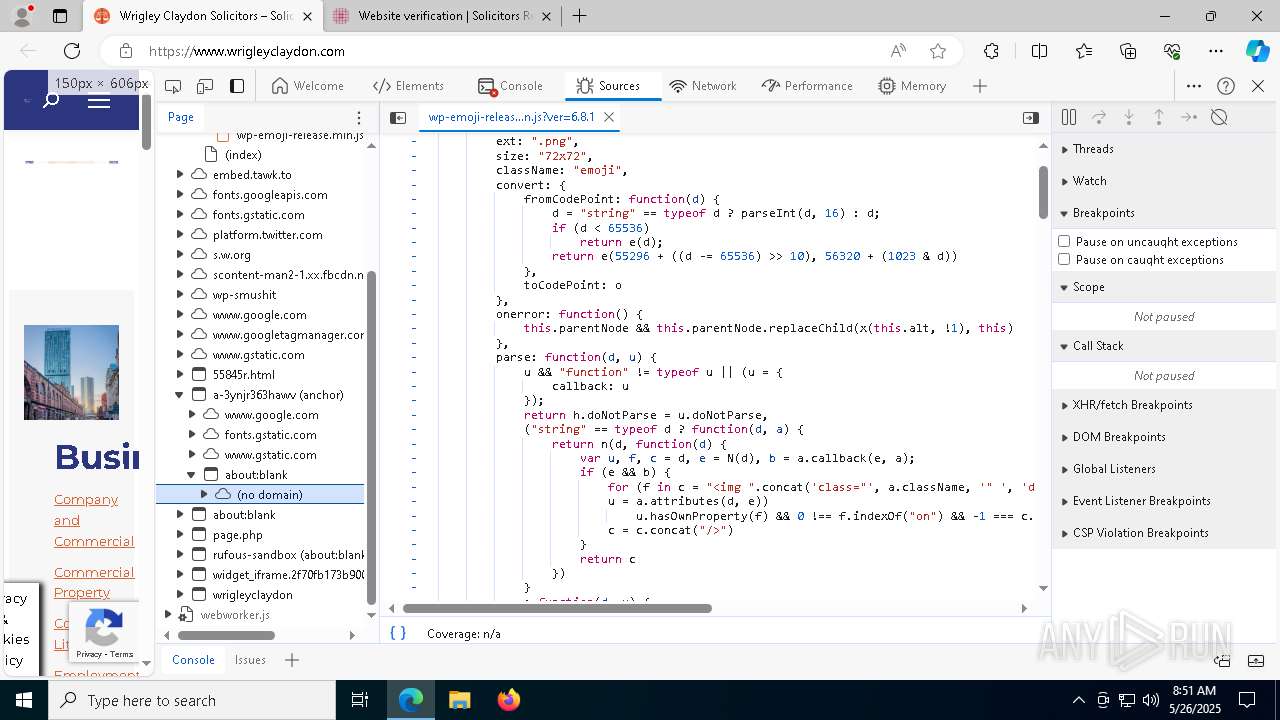This screenshot has height=720, width=1280.
Task: Enable Pause on uncaught exceptions
Action: (x=1064, y=242)
